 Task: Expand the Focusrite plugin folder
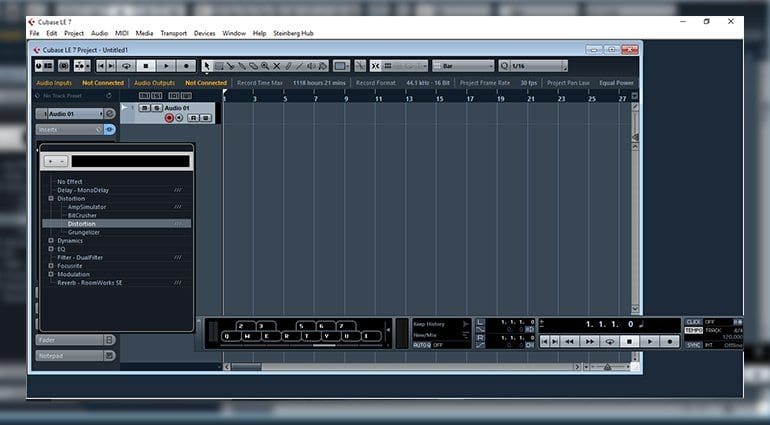[51, 266]
